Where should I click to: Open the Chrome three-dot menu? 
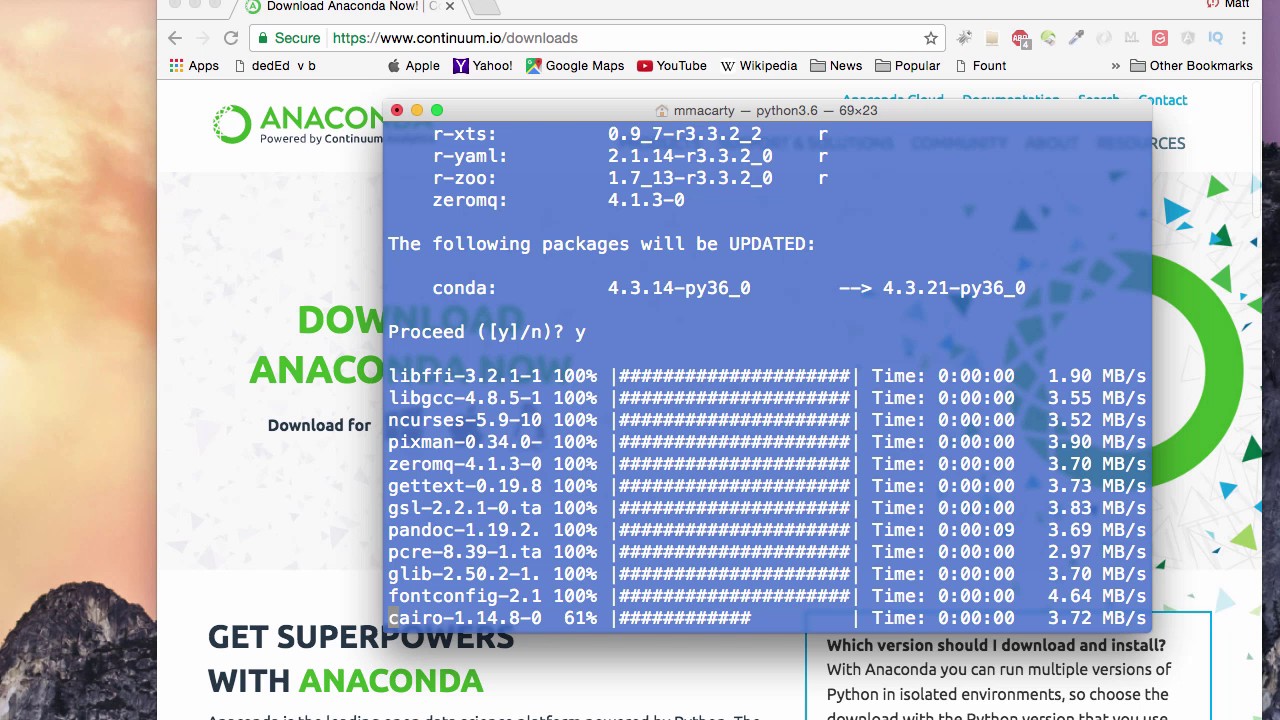(x=1244, y=38)
